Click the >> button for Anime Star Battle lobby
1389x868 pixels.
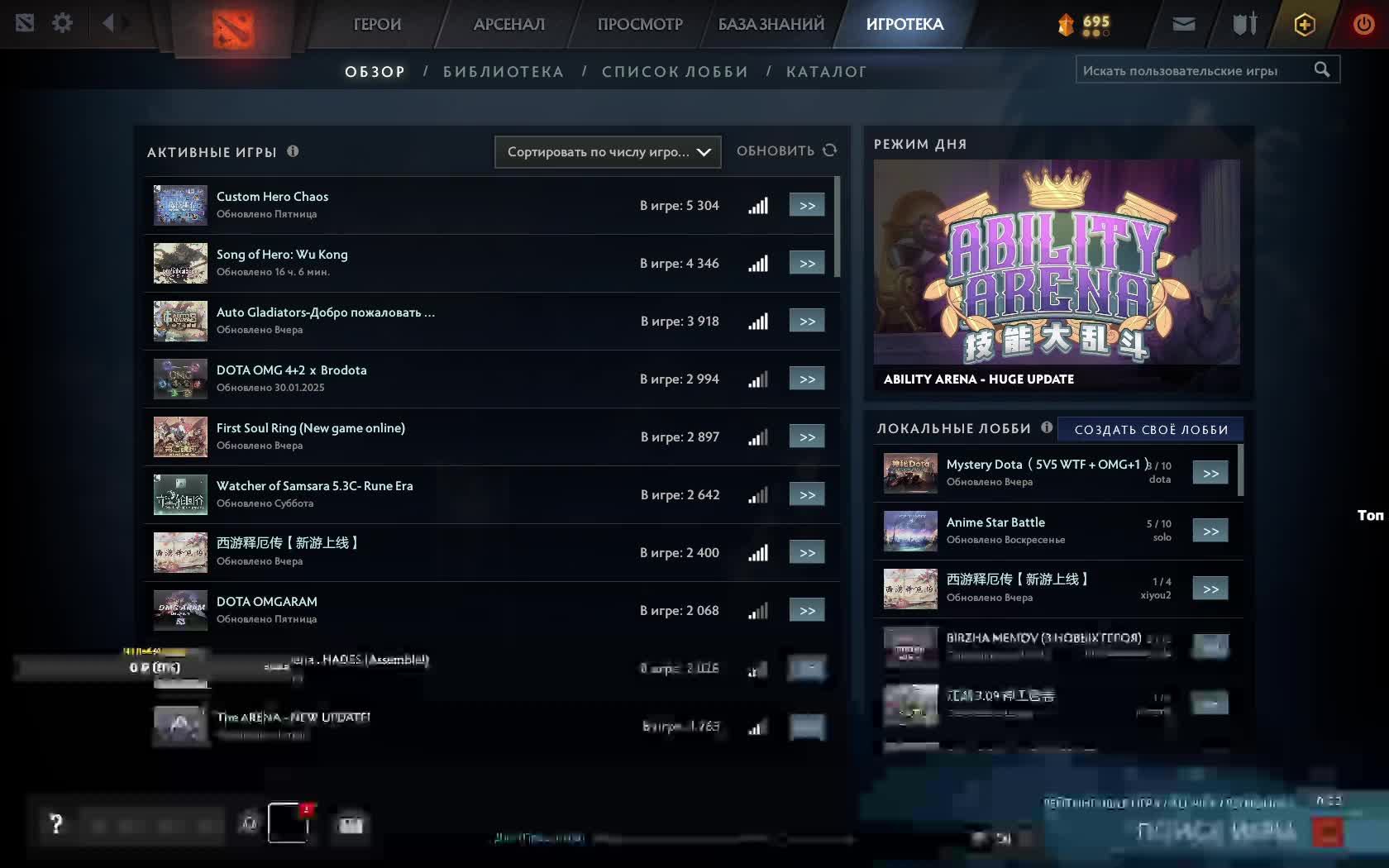[x=1210, y=531]
